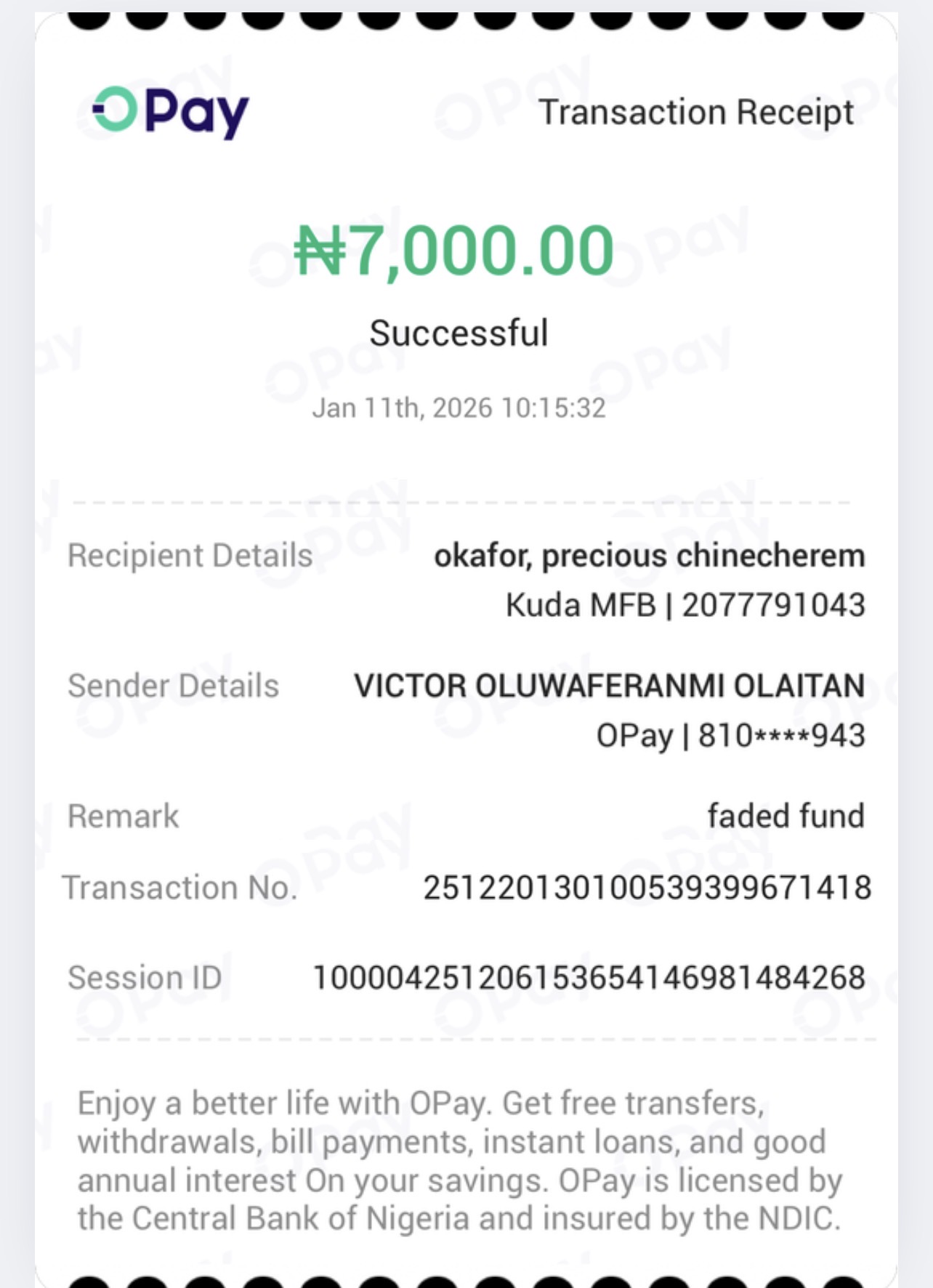Click the Remark label
The image size is (933, 1288).
click(123, 817)
